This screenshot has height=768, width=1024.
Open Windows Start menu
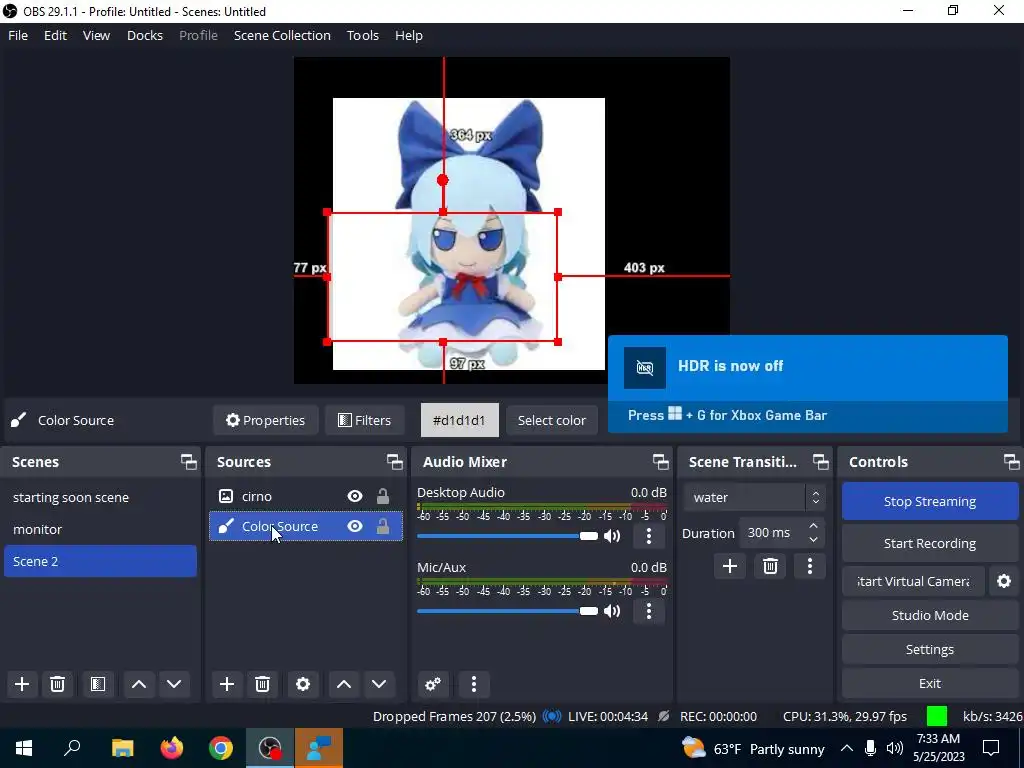tap(24, 748)
